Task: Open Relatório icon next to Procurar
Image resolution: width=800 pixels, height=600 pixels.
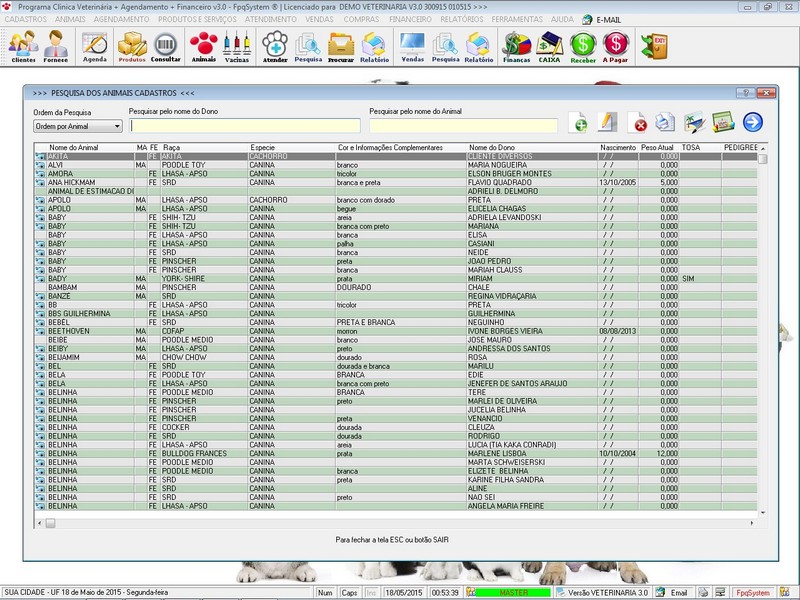Action: click(374, 47)
